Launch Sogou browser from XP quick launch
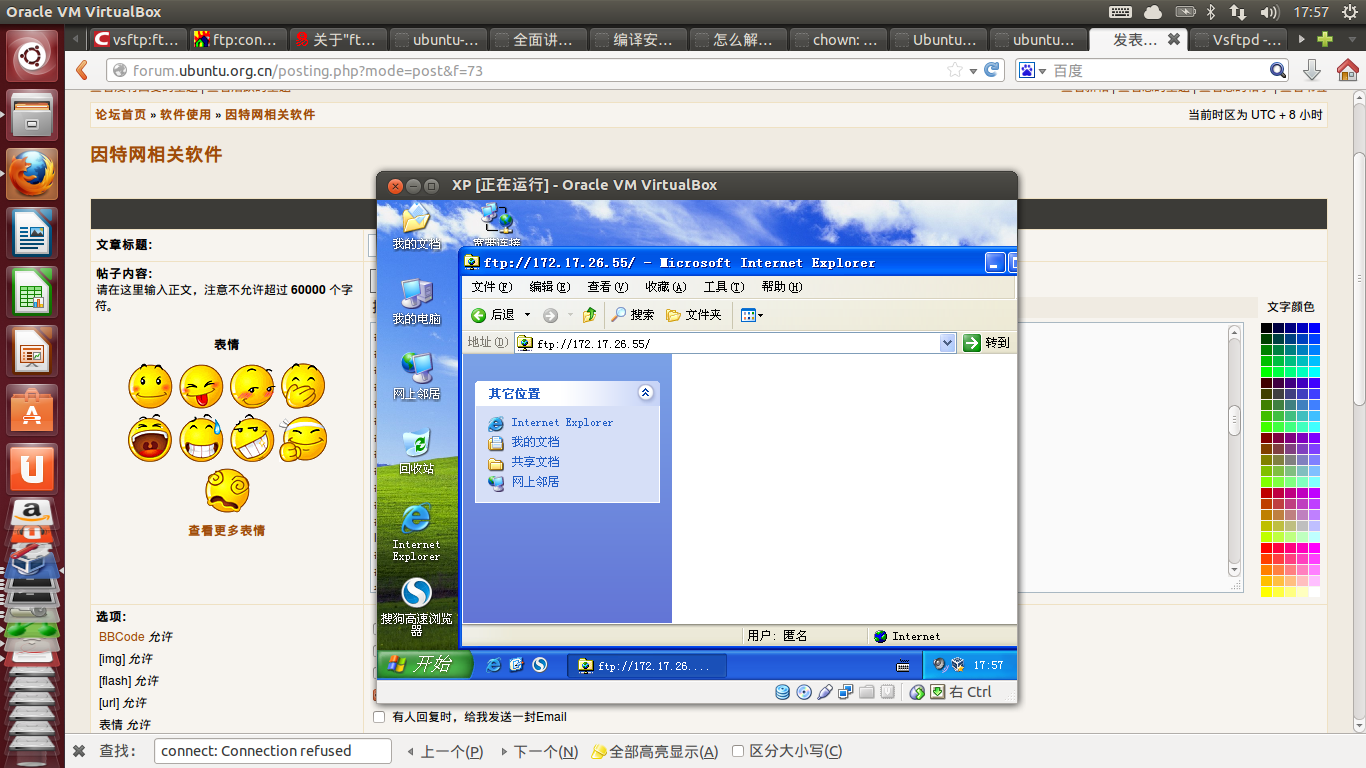 coord(540,665)
